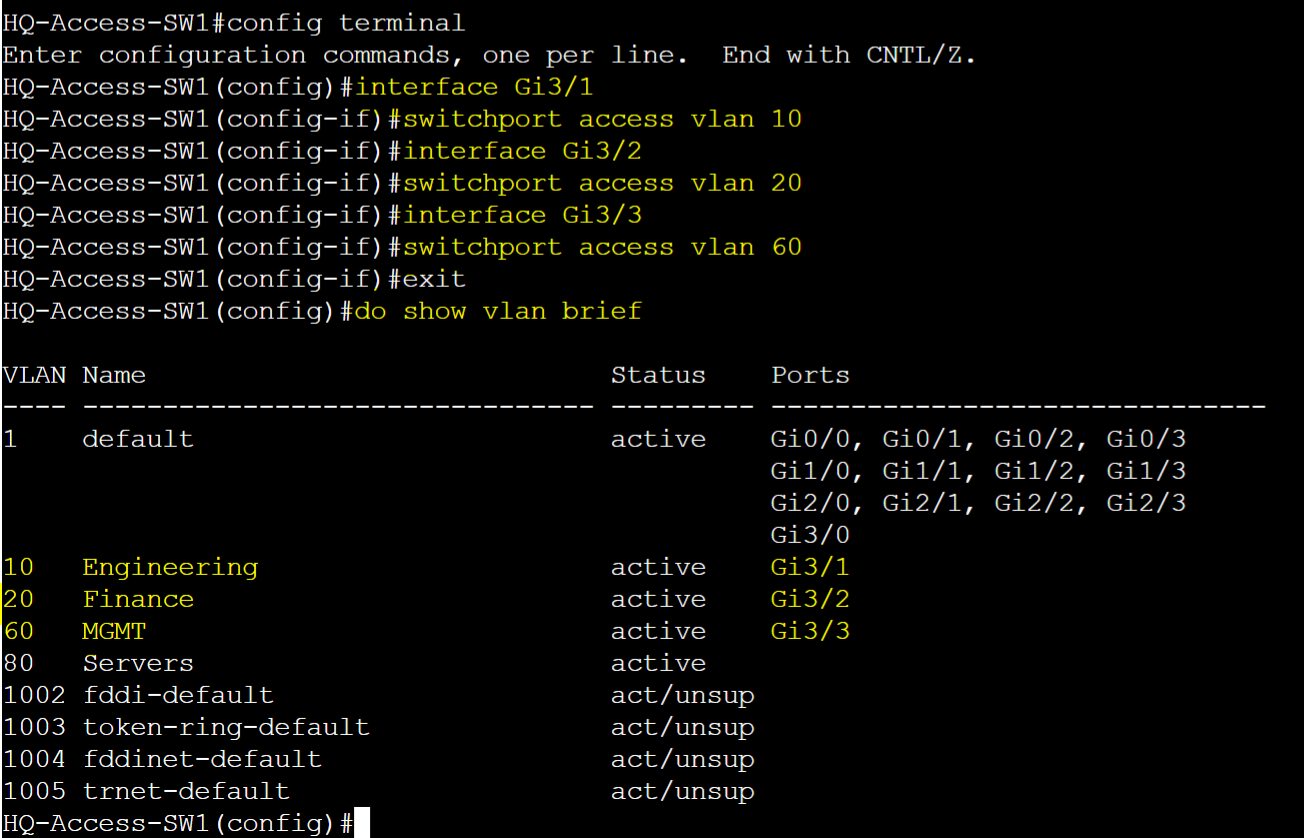Click the Engineering VLAN name
Viewport: 1304px width, 838px height.
coord(170,567)
